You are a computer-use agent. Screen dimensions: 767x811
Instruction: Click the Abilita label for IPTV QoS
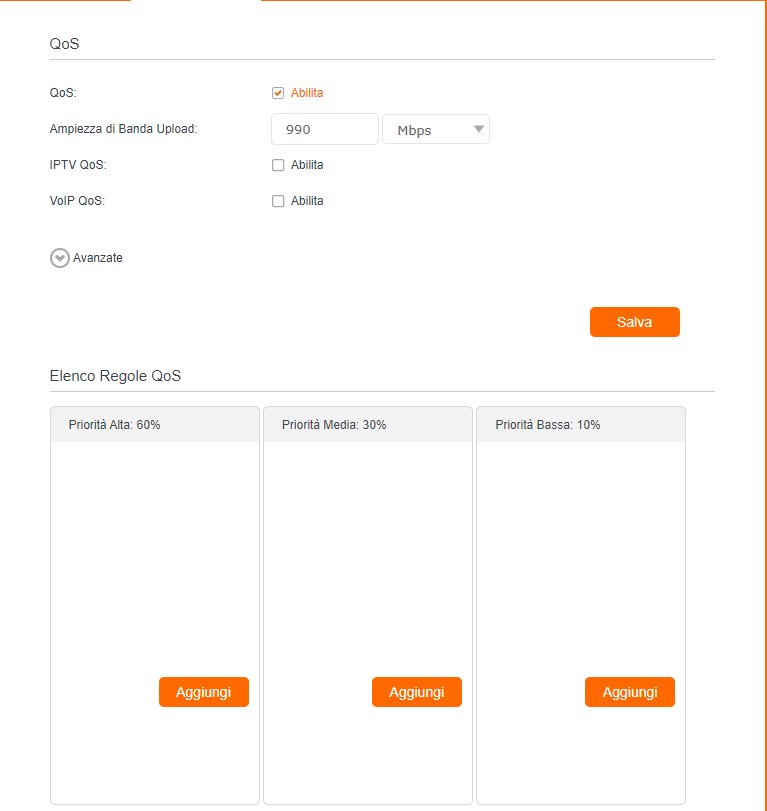click(x=307, y=165)
